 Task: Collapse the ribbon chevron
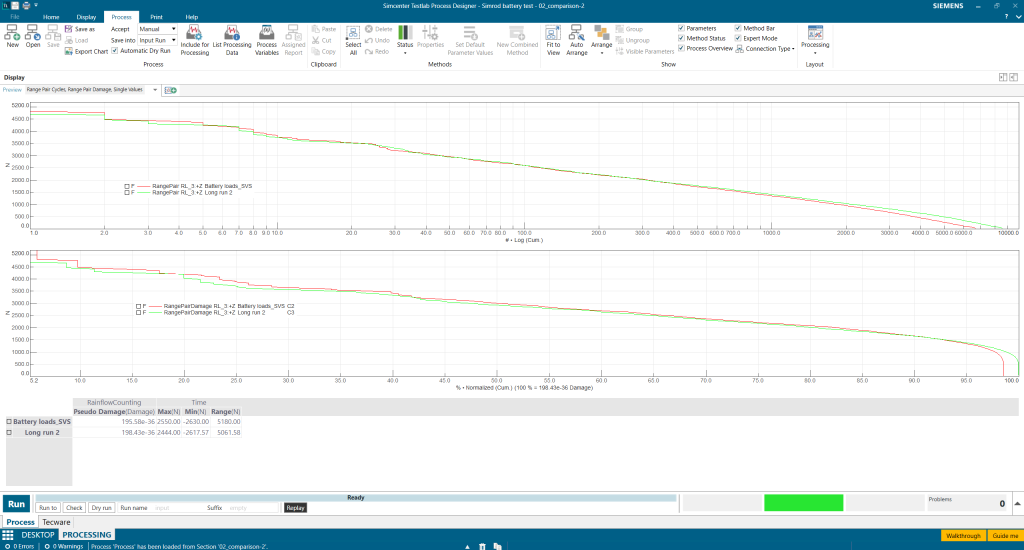click(x=1017, y=17)
